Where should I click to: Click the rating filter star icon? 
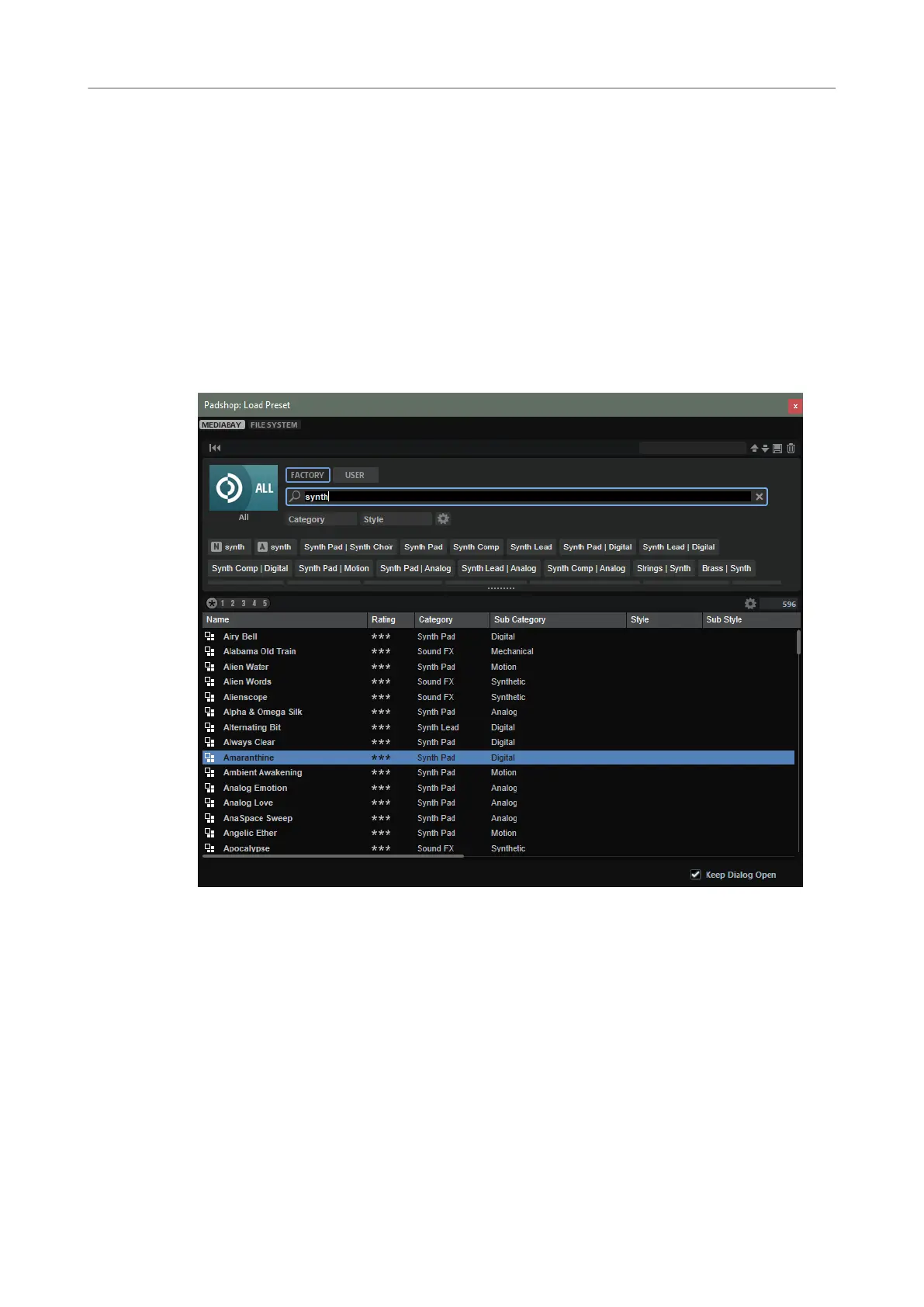pos(212,603)
